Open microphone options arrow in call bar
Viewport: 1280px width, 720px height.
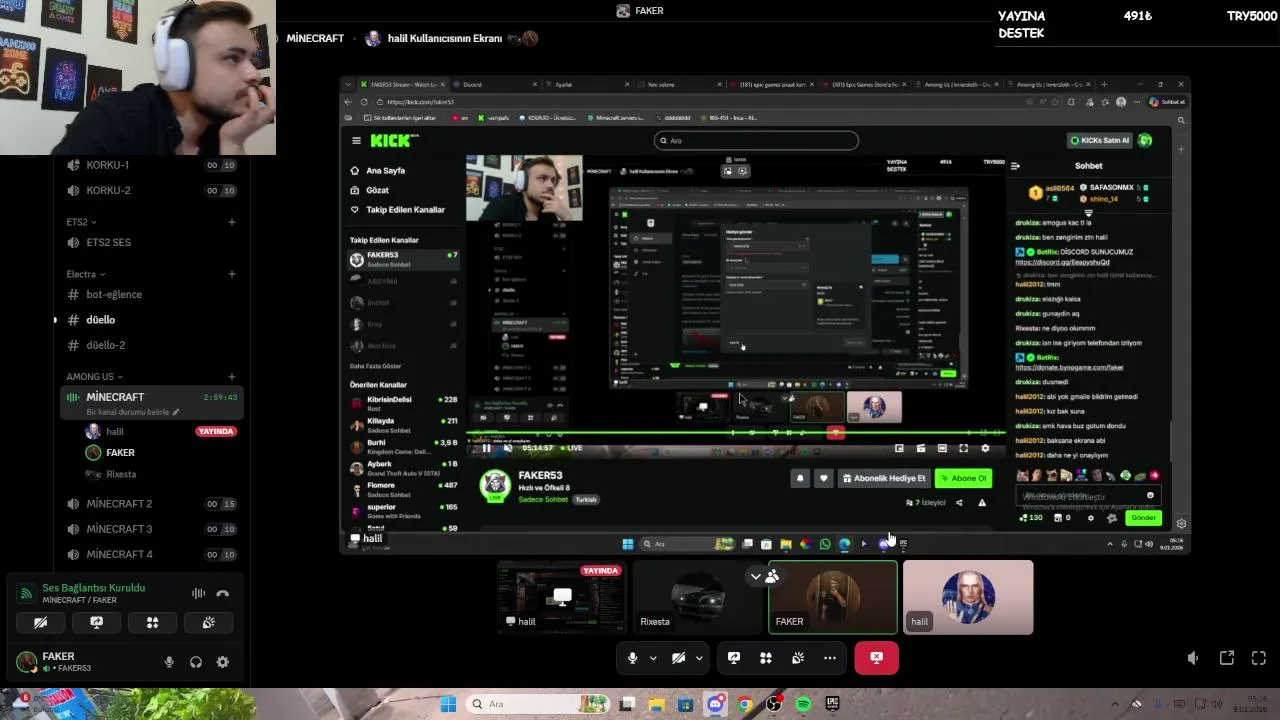click(x=653, y=658)
